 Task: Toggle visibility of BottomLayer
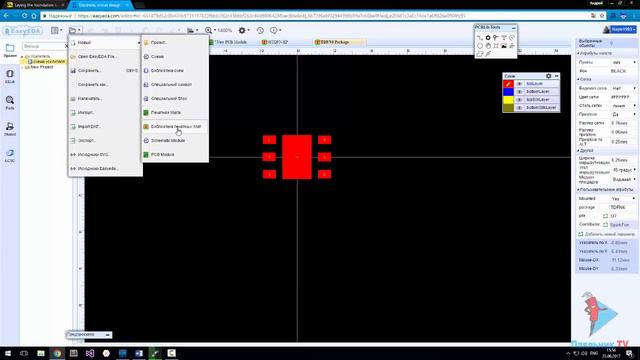519,91
